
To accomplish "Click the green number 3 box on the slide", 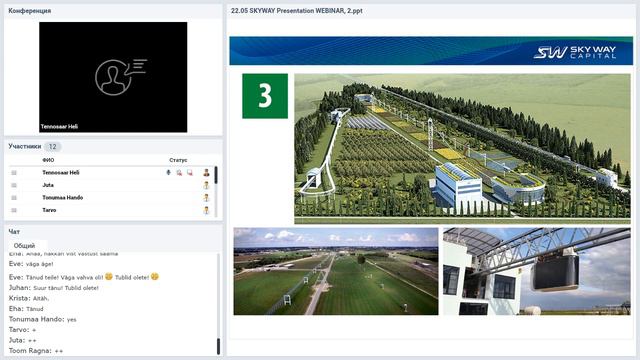I will click(265, 96).
